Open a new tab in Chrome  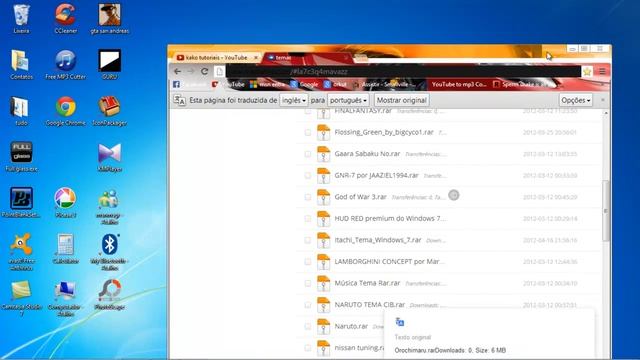(x=361, y=58)
